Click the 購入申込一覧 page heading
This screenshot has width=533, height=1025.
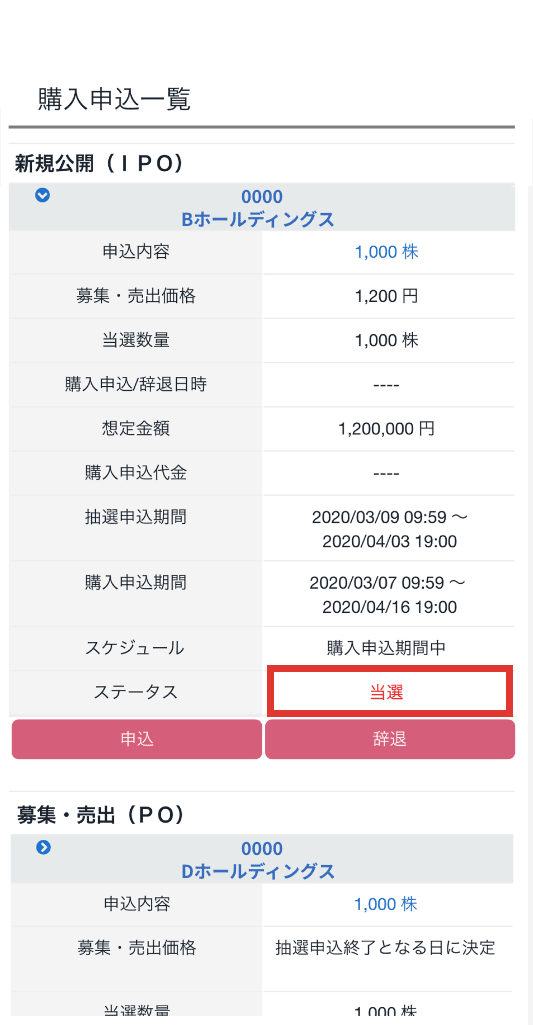[114, 100]
